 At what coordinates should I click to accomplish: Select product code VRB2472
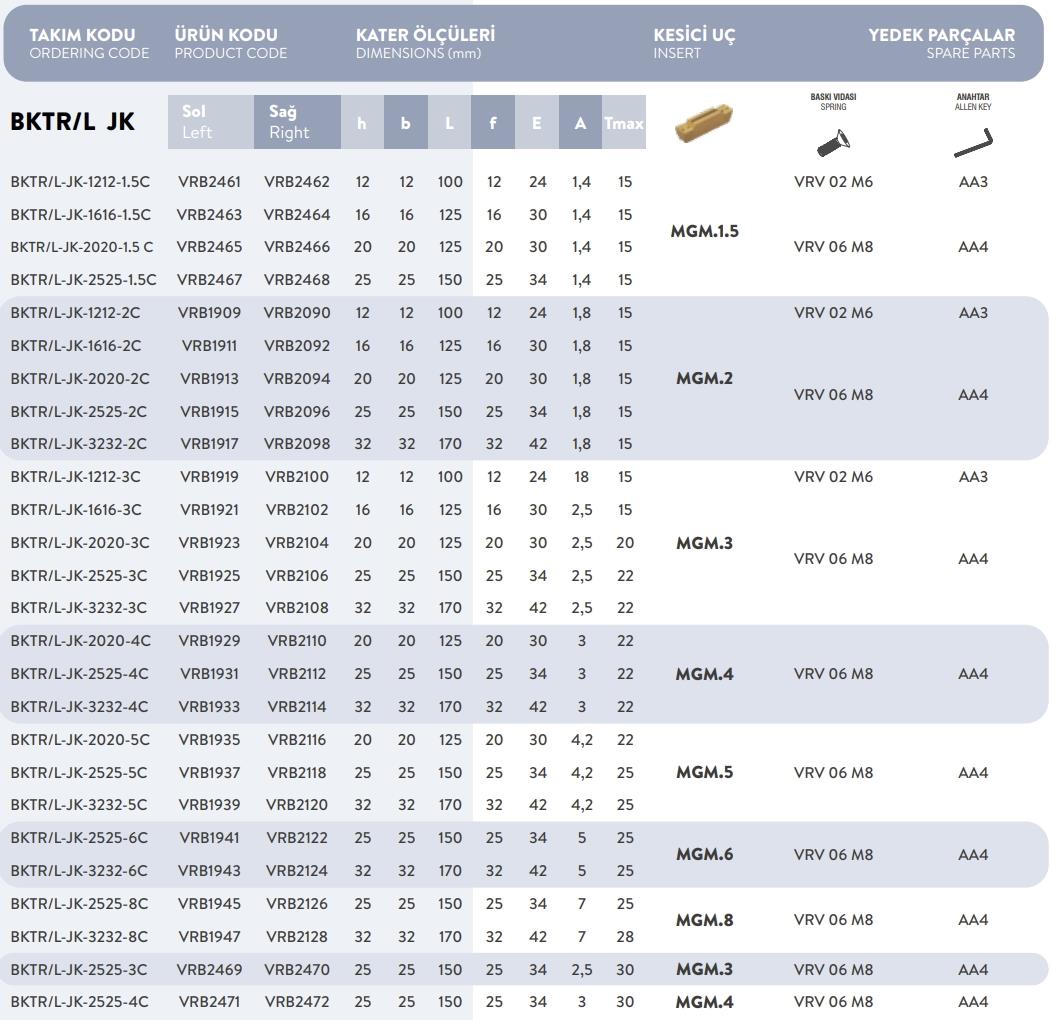296,1002
